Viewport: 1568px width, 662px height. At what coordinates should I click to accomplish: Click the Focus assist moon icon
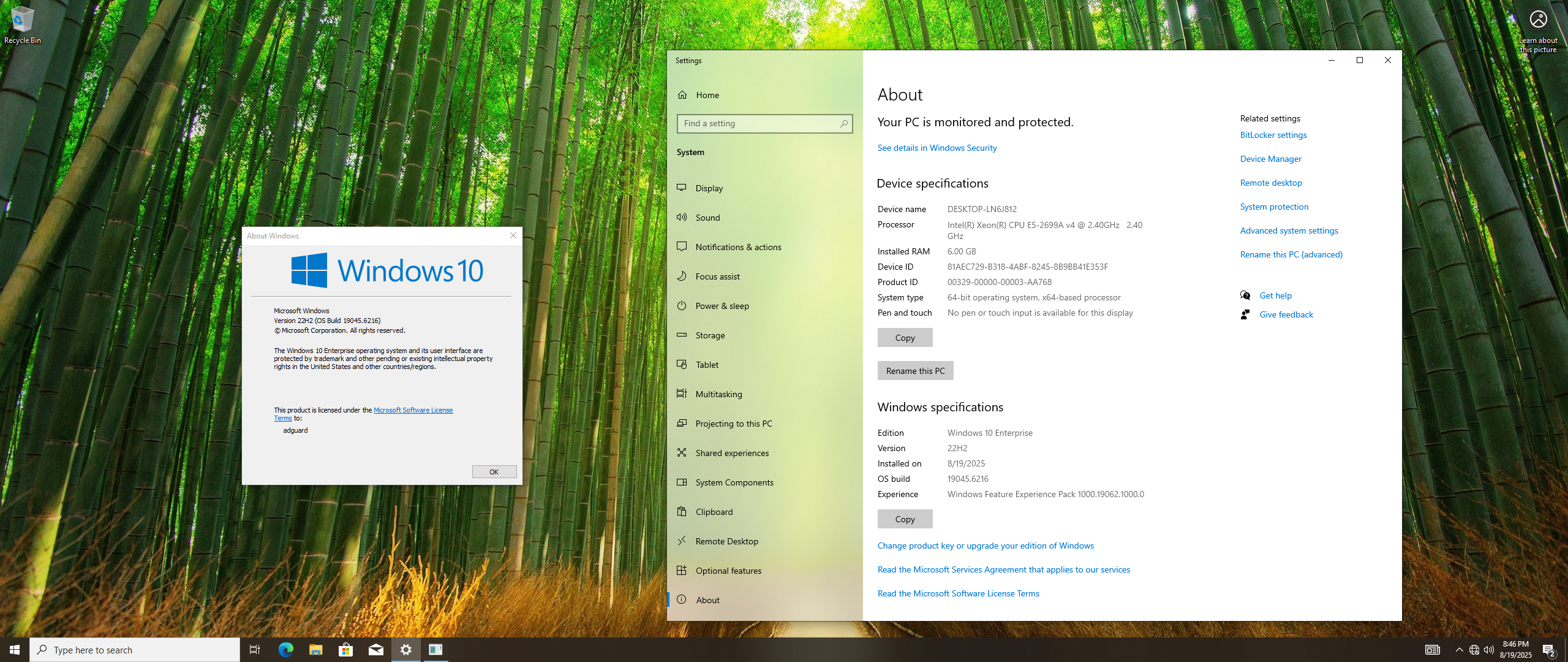[682, 276]
